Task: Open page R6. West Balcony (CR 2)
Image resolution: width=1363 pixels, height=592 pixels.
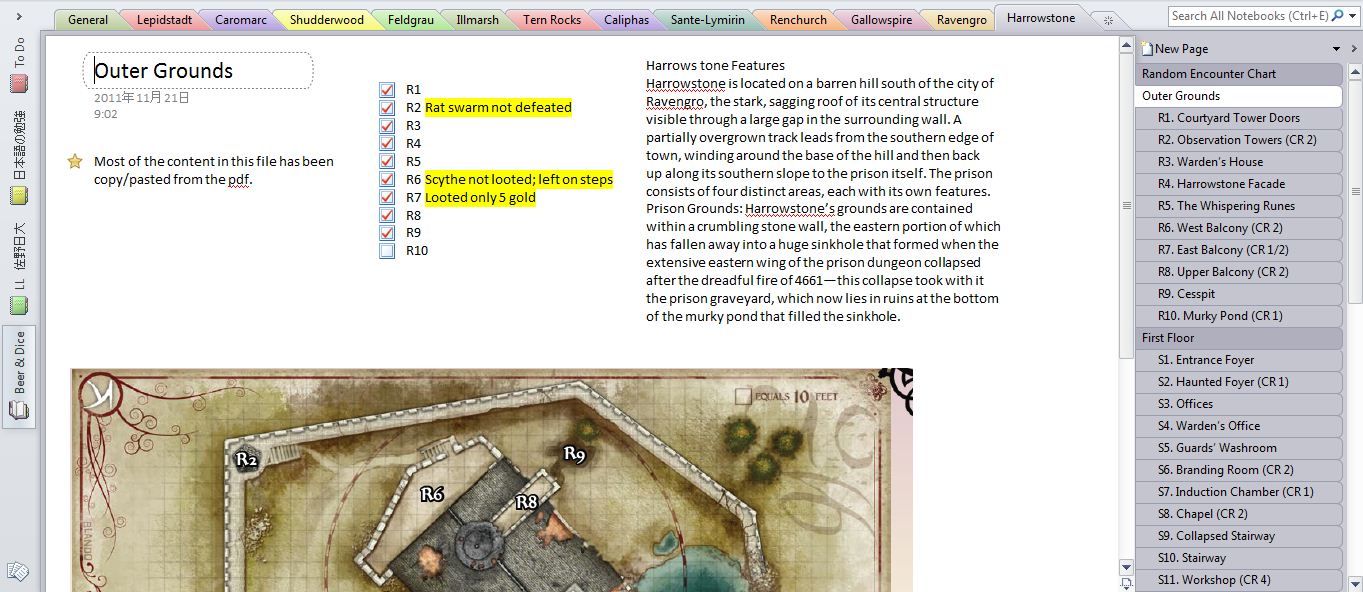Action: [x=1239, y=228]
